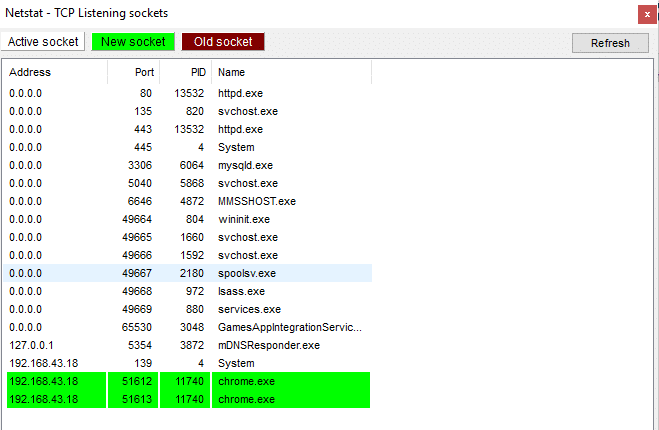This screenshot has width=659, height=430.
Task: Select the chrome.exe row with port 51612
Action: [x=246, y=381]
